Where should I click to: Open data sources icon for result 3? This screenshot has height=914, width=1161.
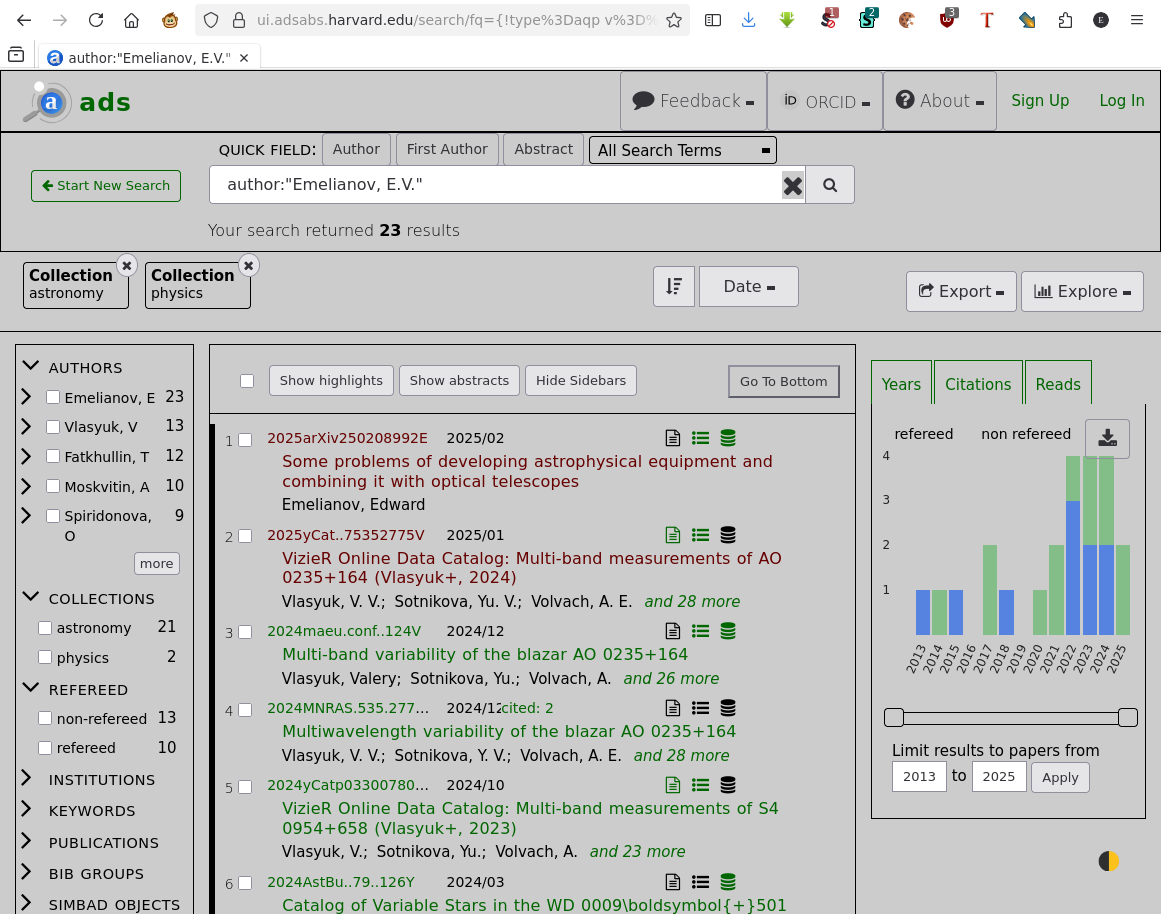(x=728, y=631)
